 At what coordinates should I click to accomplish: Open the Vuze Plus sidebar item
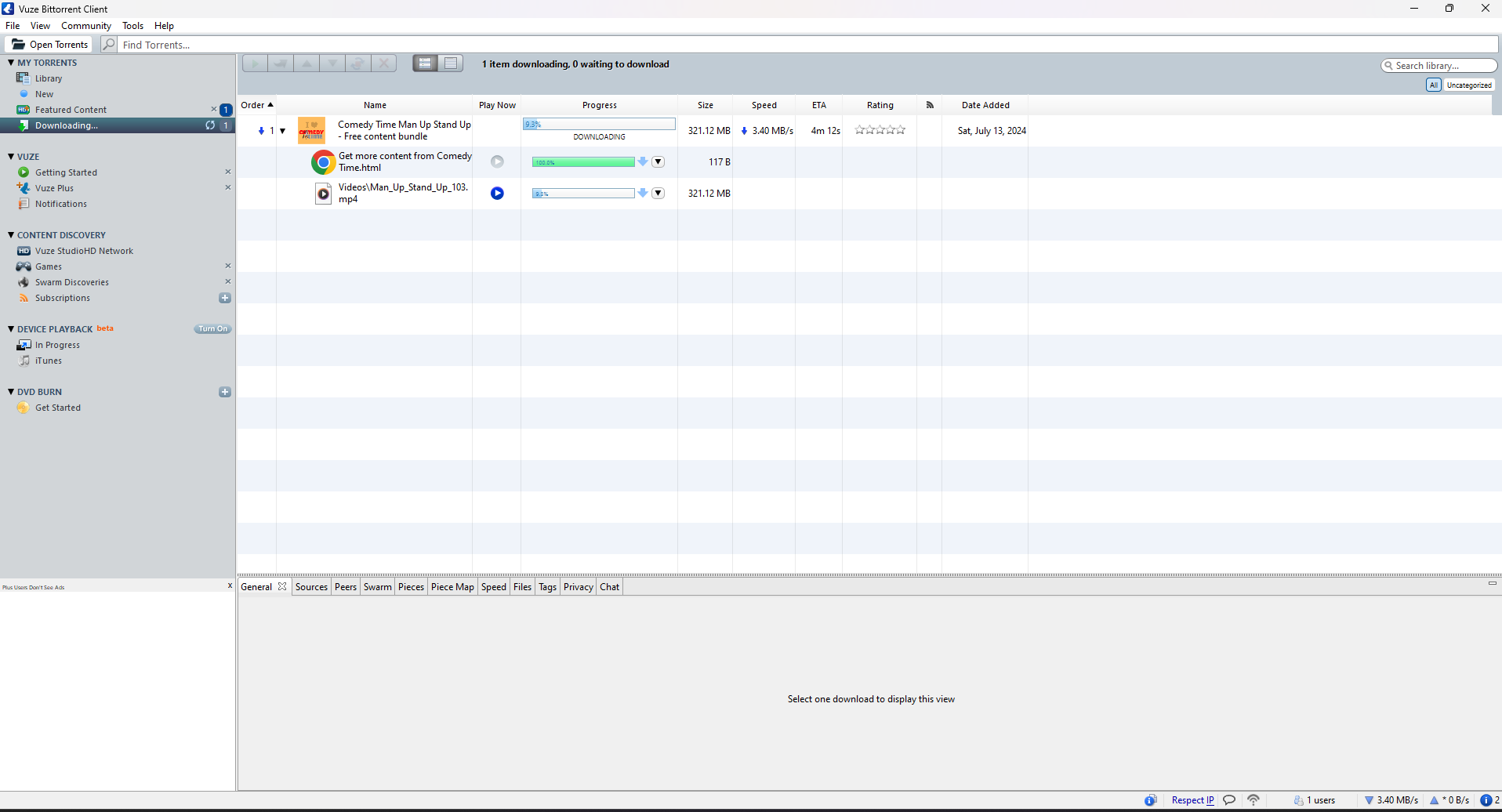[x=54, y=188]
